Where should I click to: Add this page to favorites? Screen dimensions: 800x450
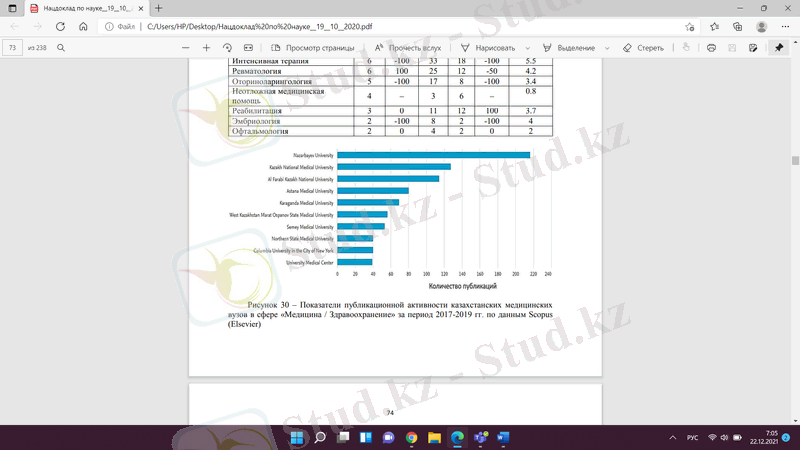690,26
